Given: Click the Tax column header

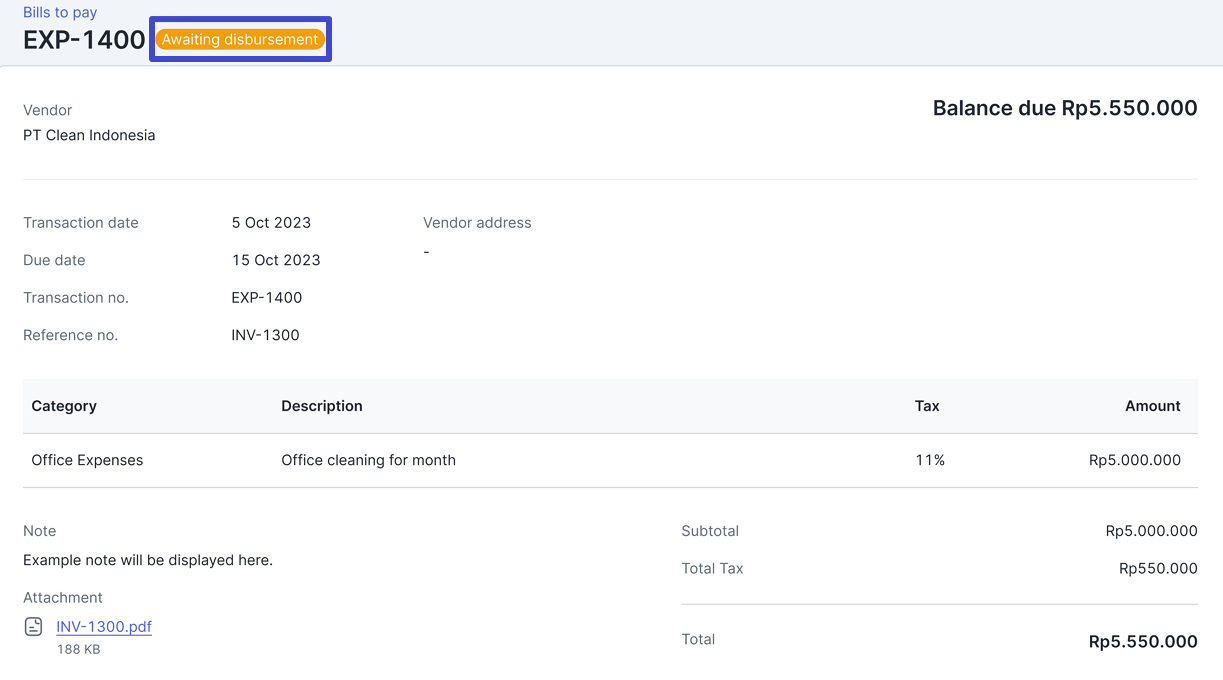Looking at the screenshot, I should [927, 406].
